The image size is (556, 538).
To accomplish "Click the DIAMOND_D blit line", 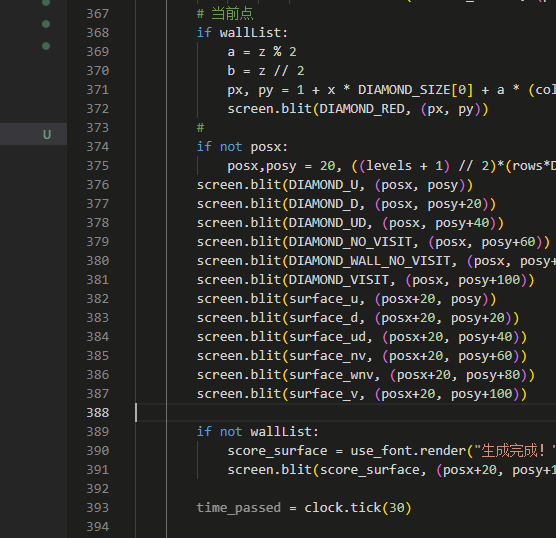I will pos(346,204).
